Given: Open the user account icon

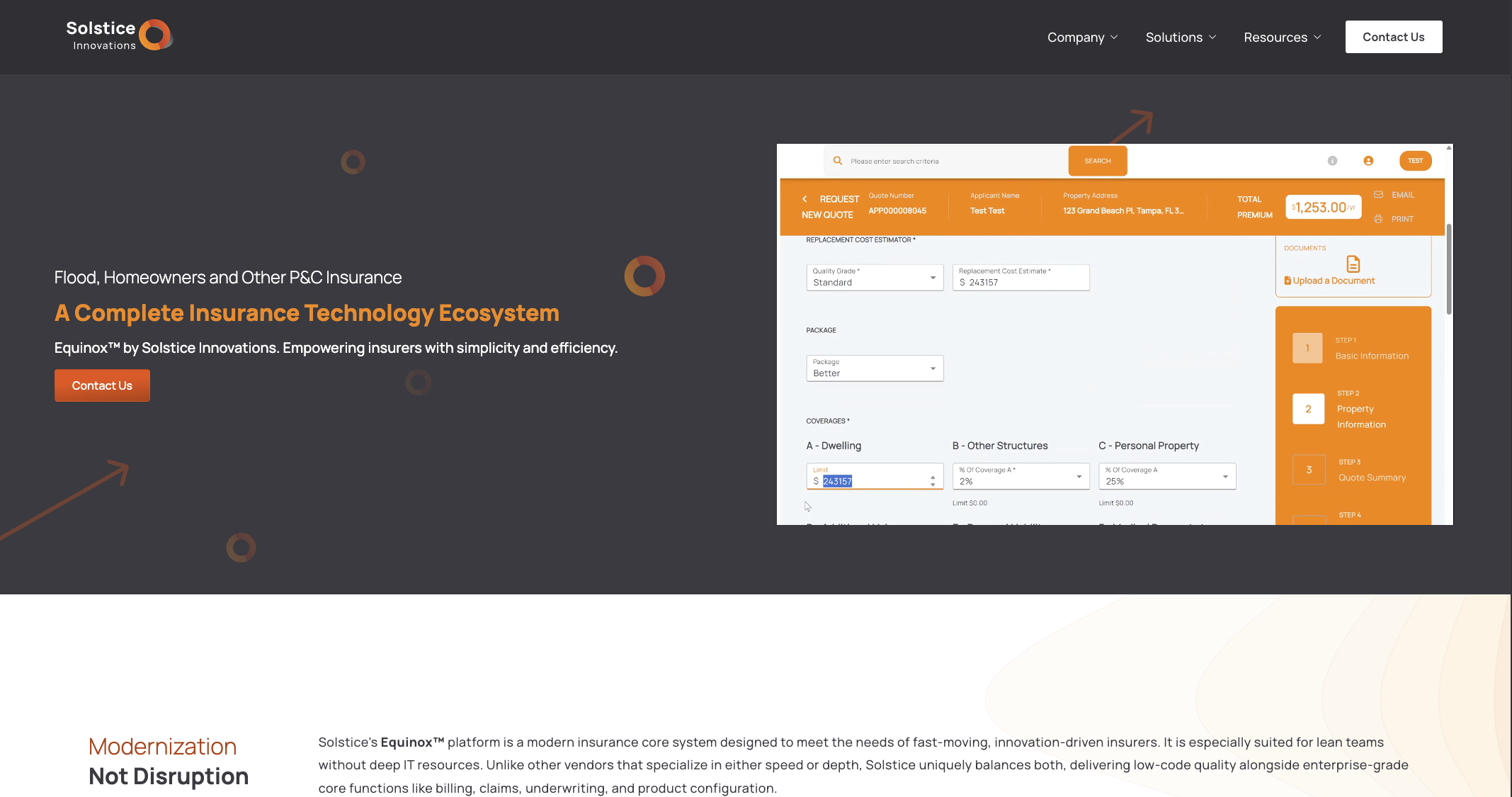Looking at the screenshot, I should (1368, 161).
